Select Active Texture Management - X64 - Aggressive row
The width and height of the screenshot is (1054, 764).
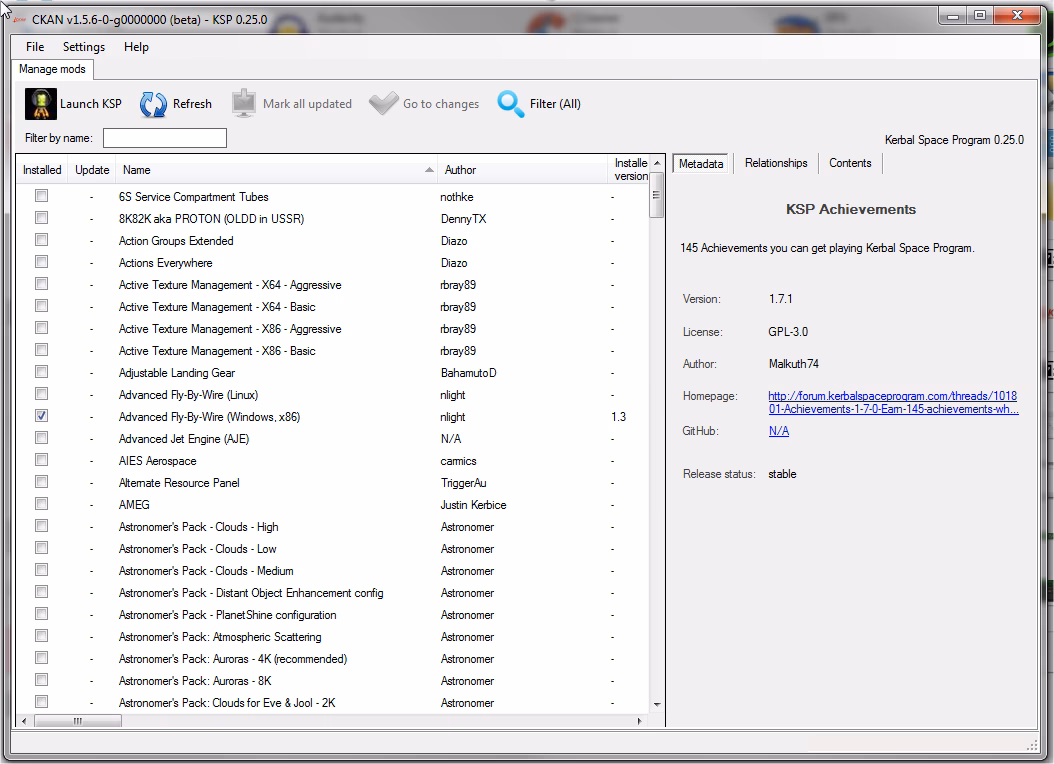(333, 285)
